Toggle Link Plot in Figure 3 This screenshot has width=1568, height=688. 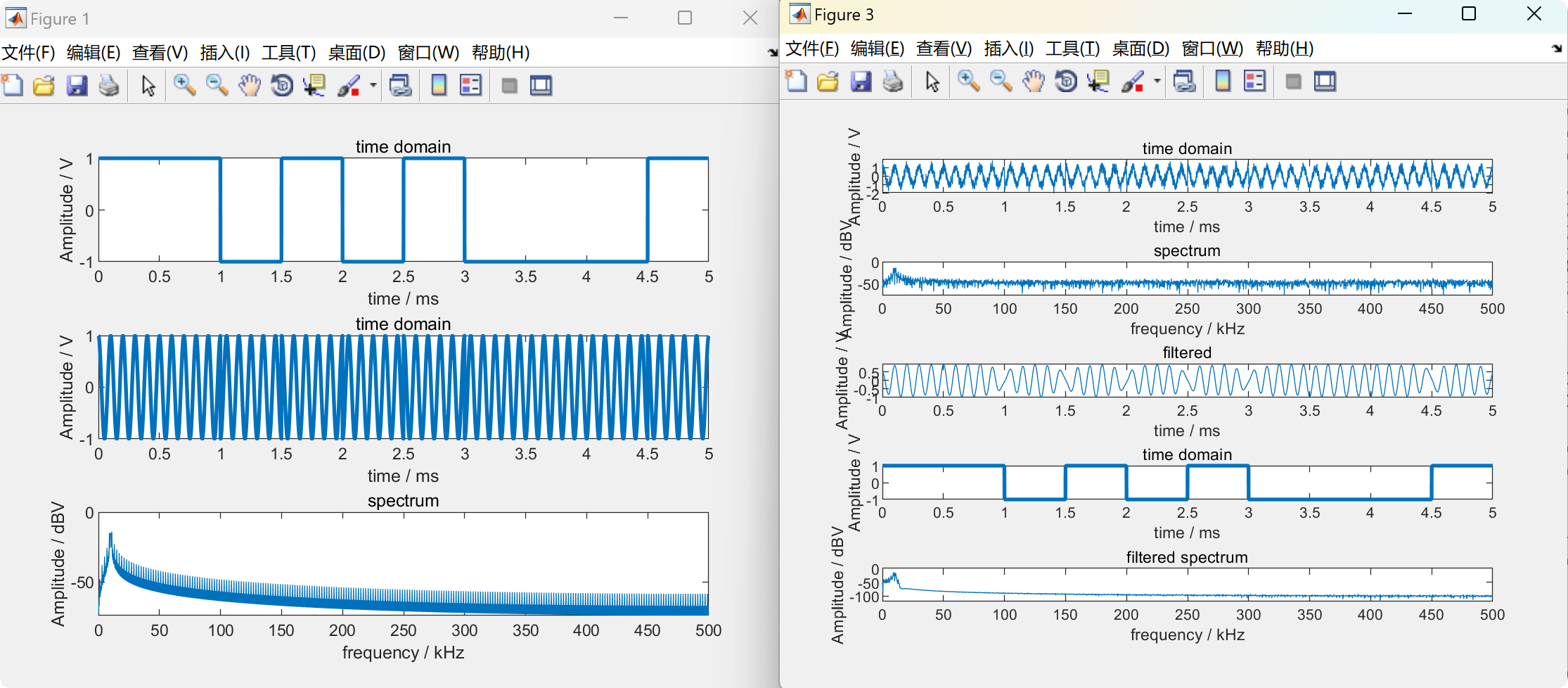point(1185,82)
